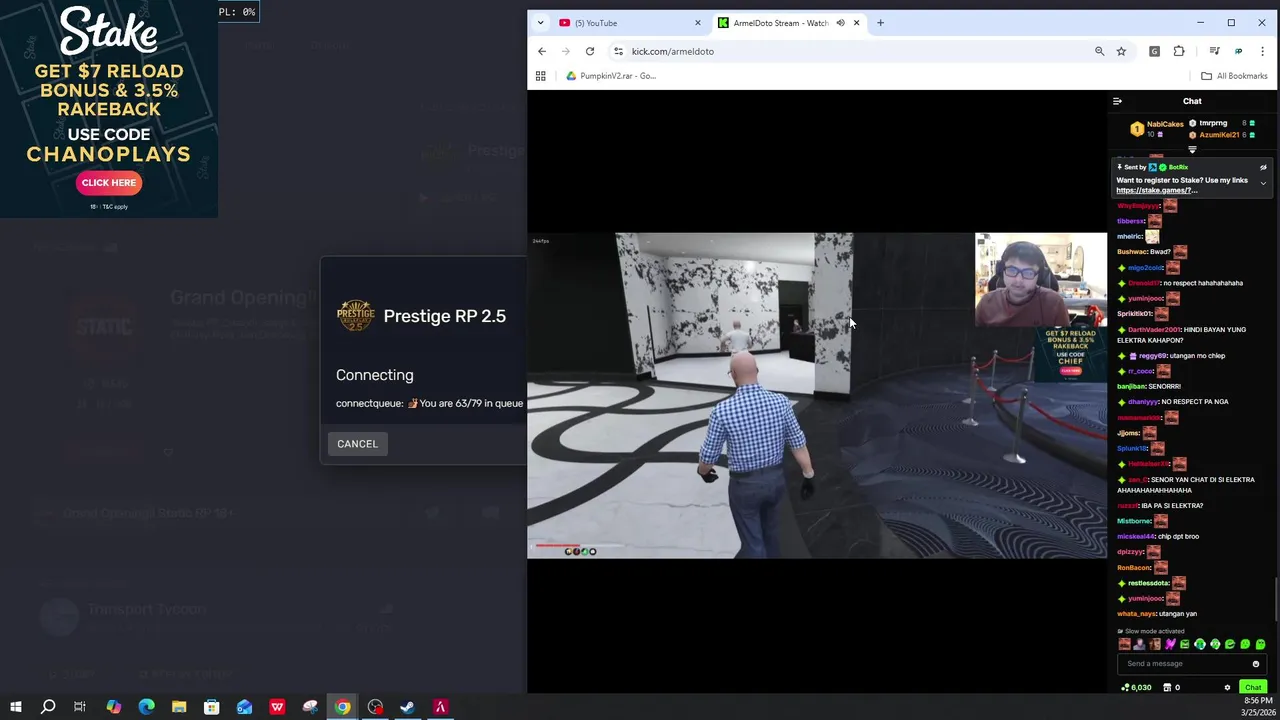Open Windows Start menu
This screenshot has height=720, width=1280.
[15, 707]
